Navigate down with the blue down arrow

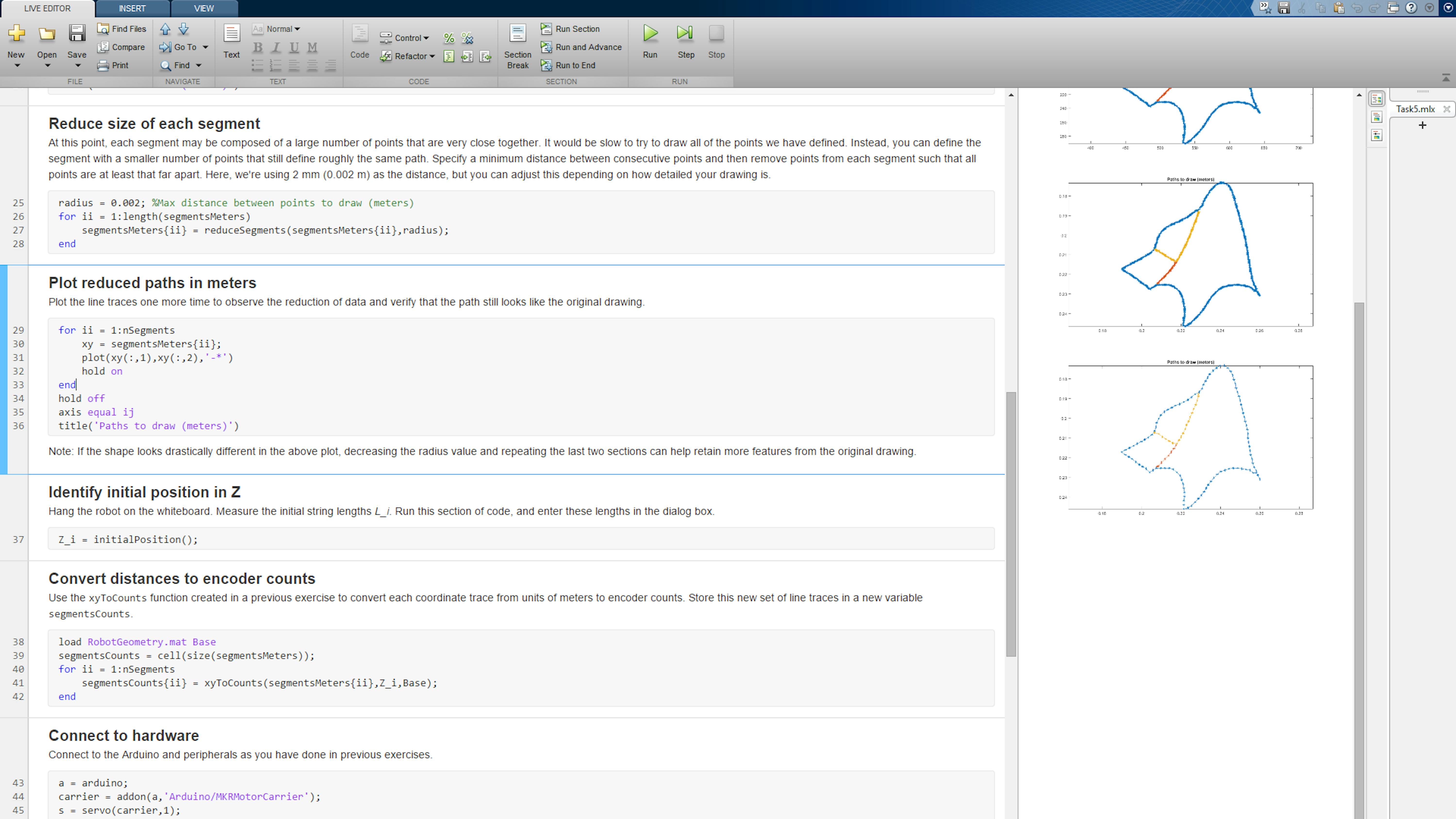pos(183,29)
